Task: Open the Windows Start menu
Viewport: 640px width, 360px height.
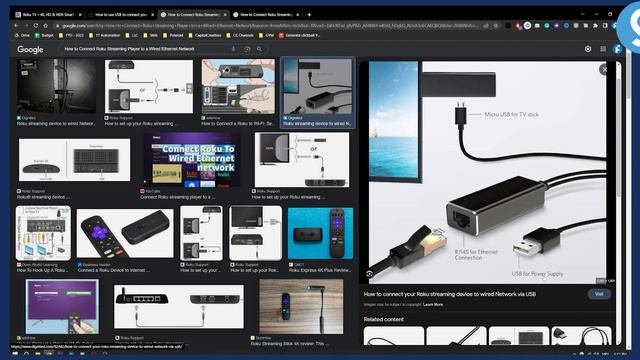Action: tap(15, 353)
